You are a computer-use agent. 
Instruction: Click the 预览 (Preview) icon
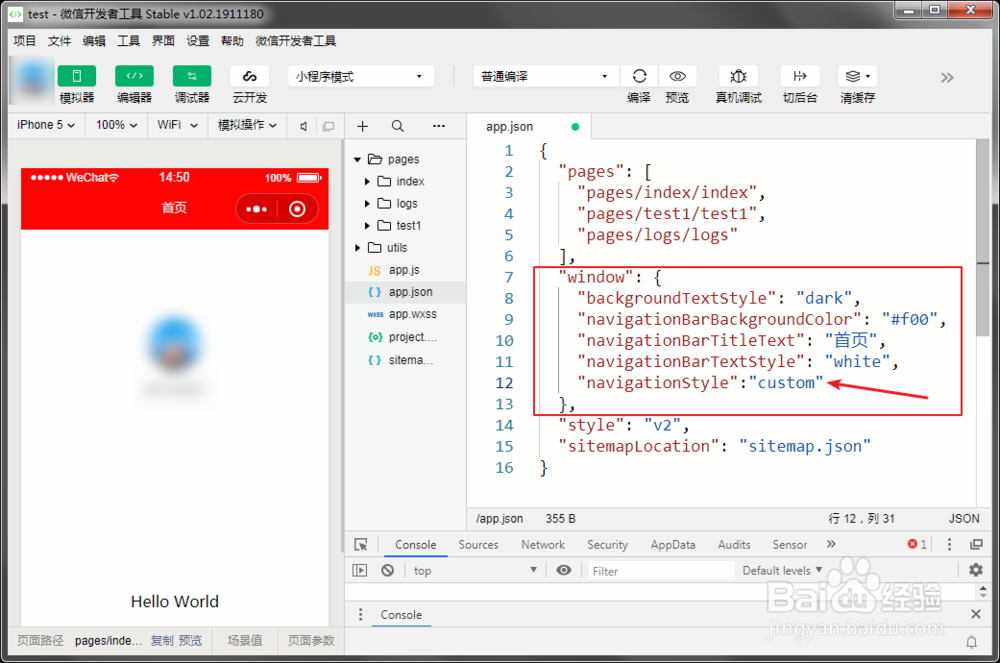pyautogui.click(x=678, y=76)
